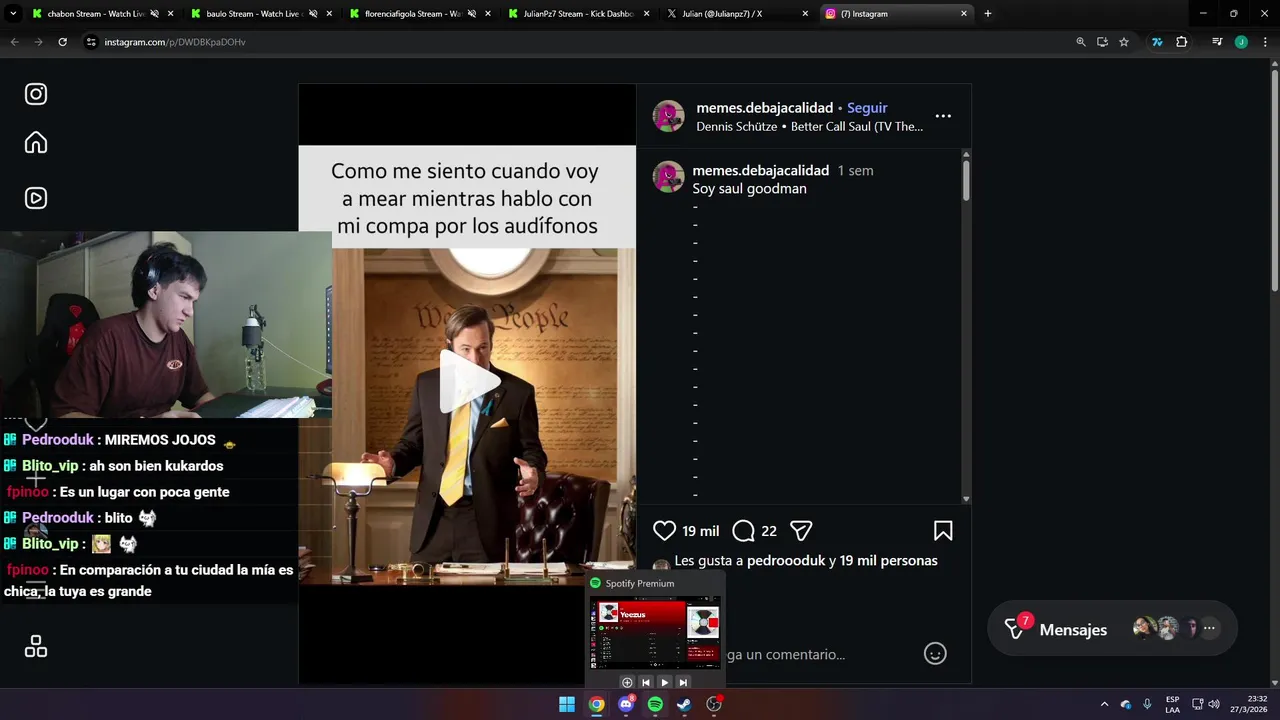View the 19 mil personas likes list
This screenshot has width=1280, height=720.
point(889,561)
